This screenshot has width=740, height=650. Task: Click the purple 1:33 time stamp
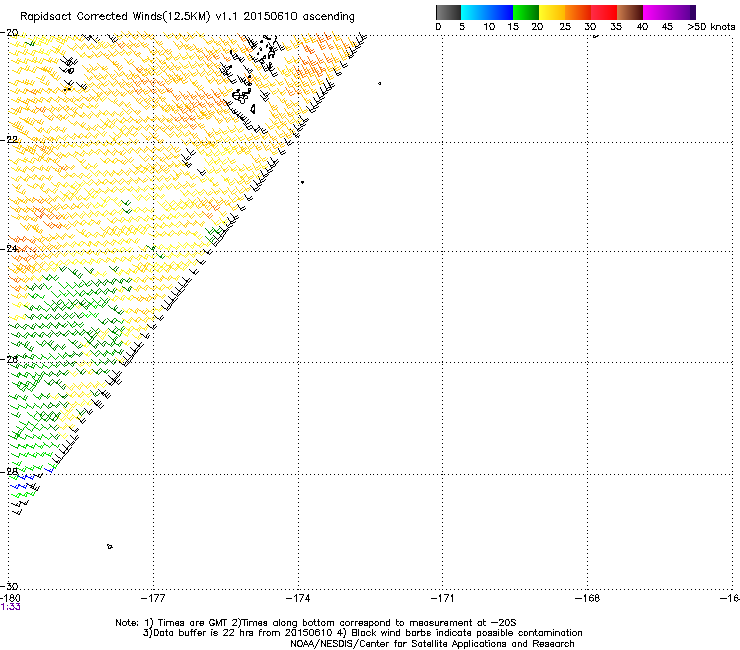10,607
